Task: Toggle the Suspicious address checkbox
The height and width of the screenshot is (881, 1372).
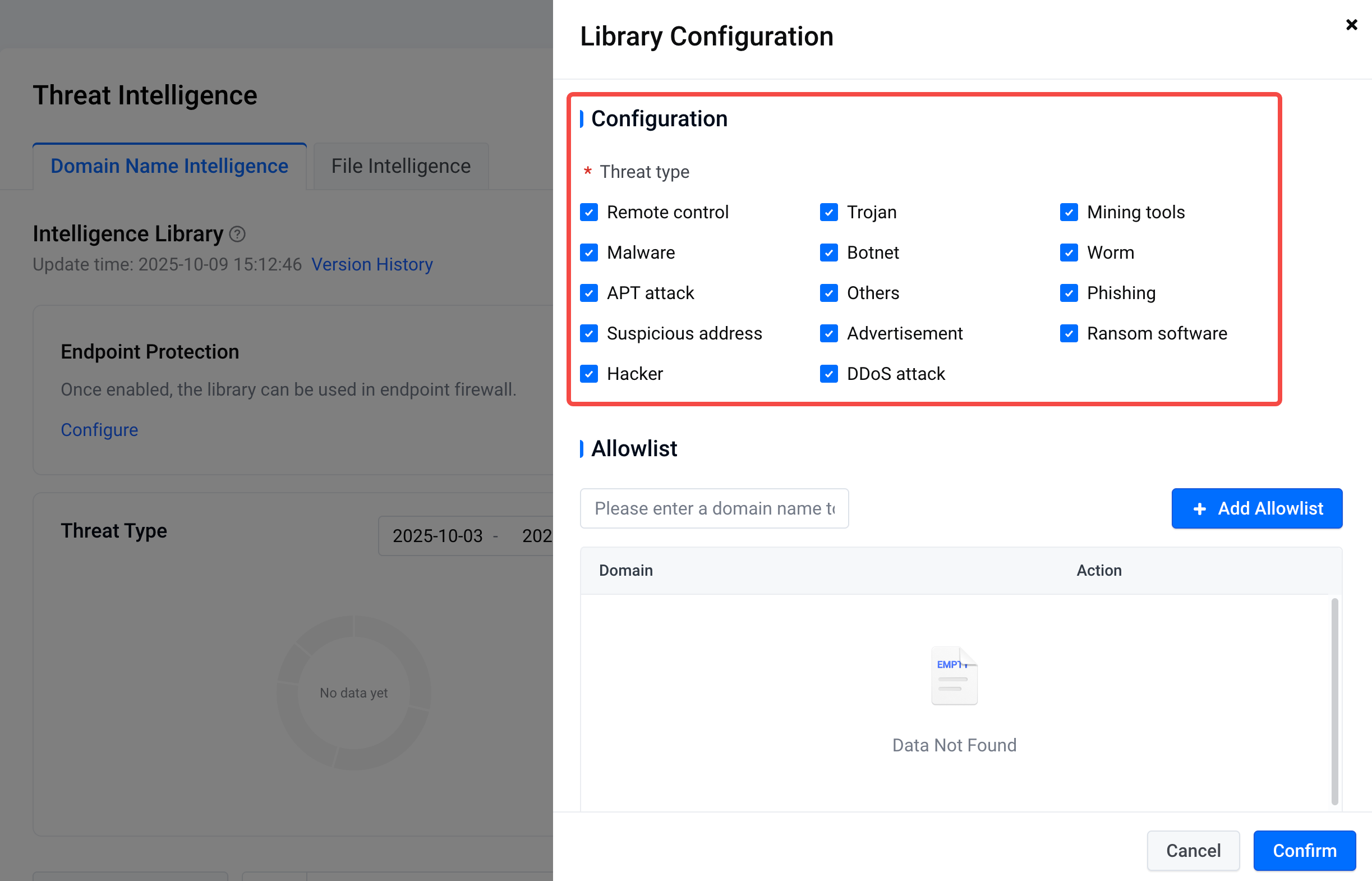Action: tap(589, 333)
